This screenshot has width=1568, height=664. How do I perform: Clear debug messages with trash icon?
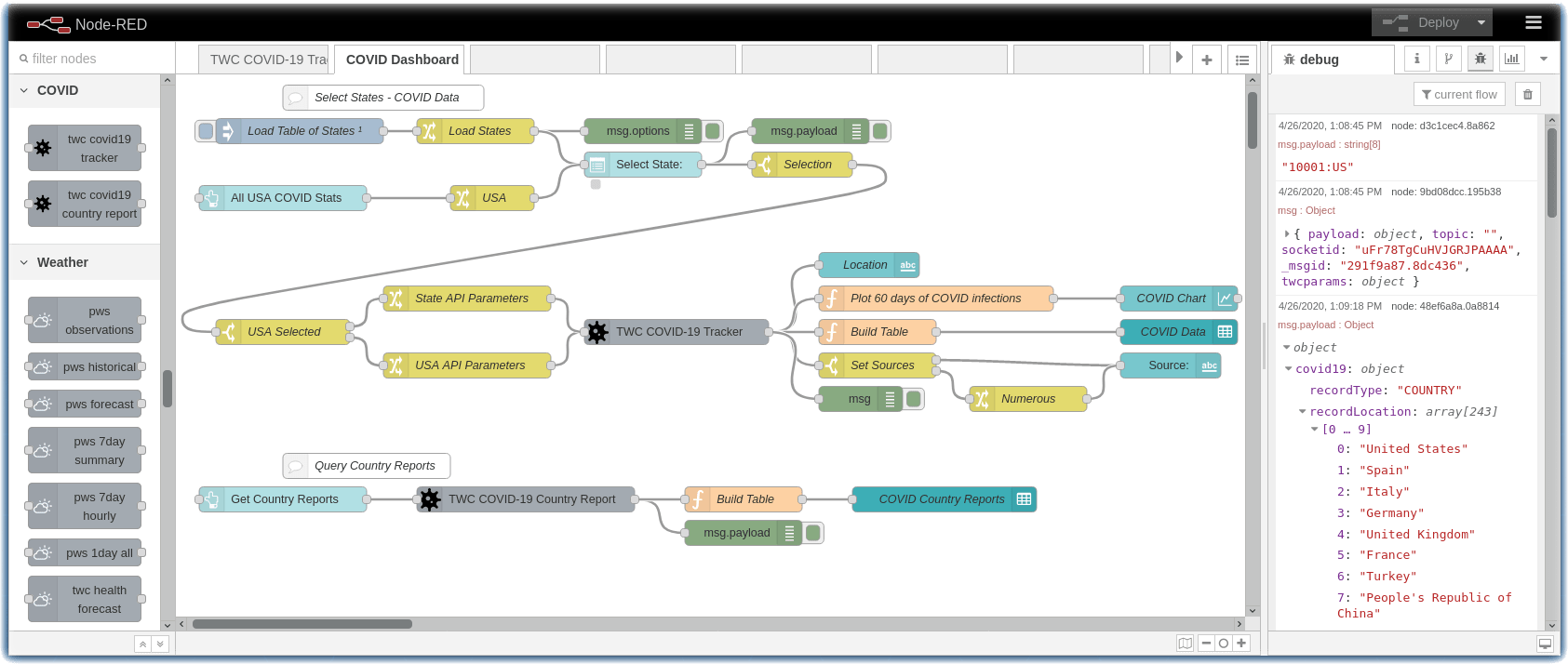point(1527,94)
